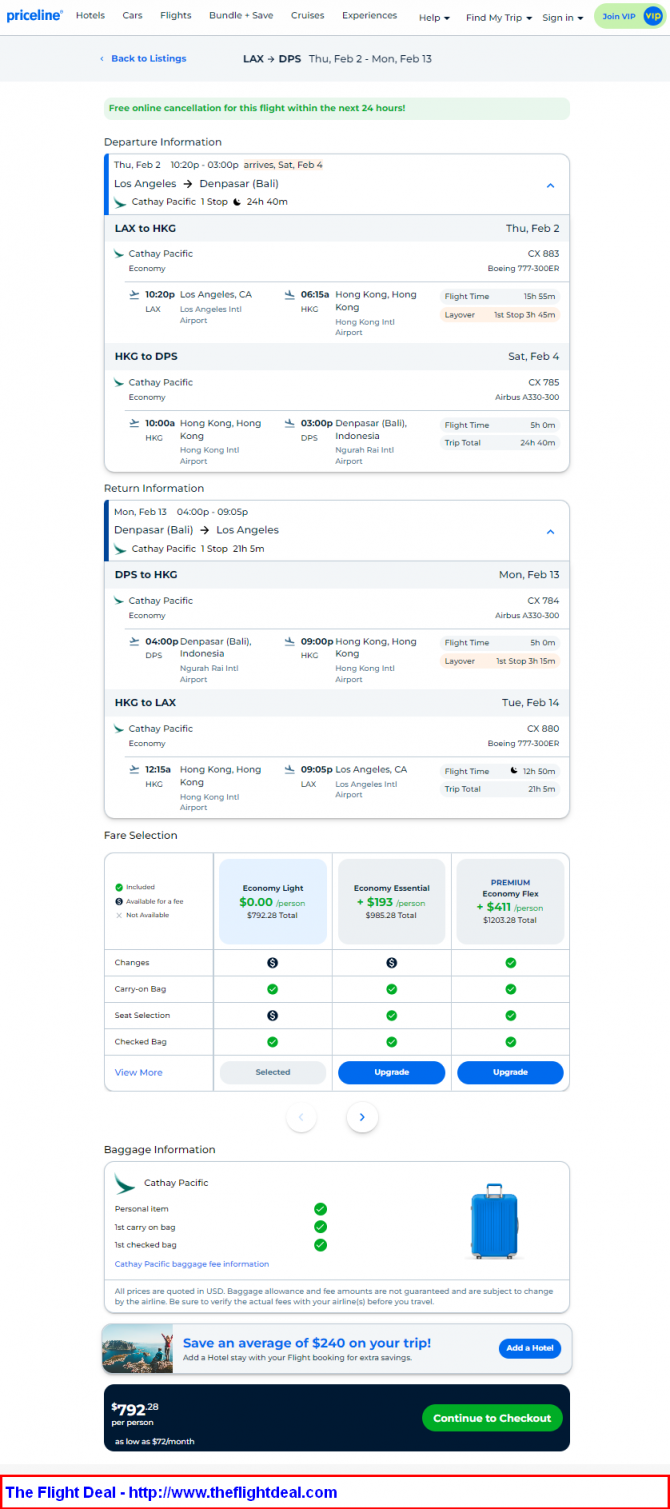Click check icon for Economy Light Carry-on Bag
This screenshot has height=1509, width=670.
(272, 989)
